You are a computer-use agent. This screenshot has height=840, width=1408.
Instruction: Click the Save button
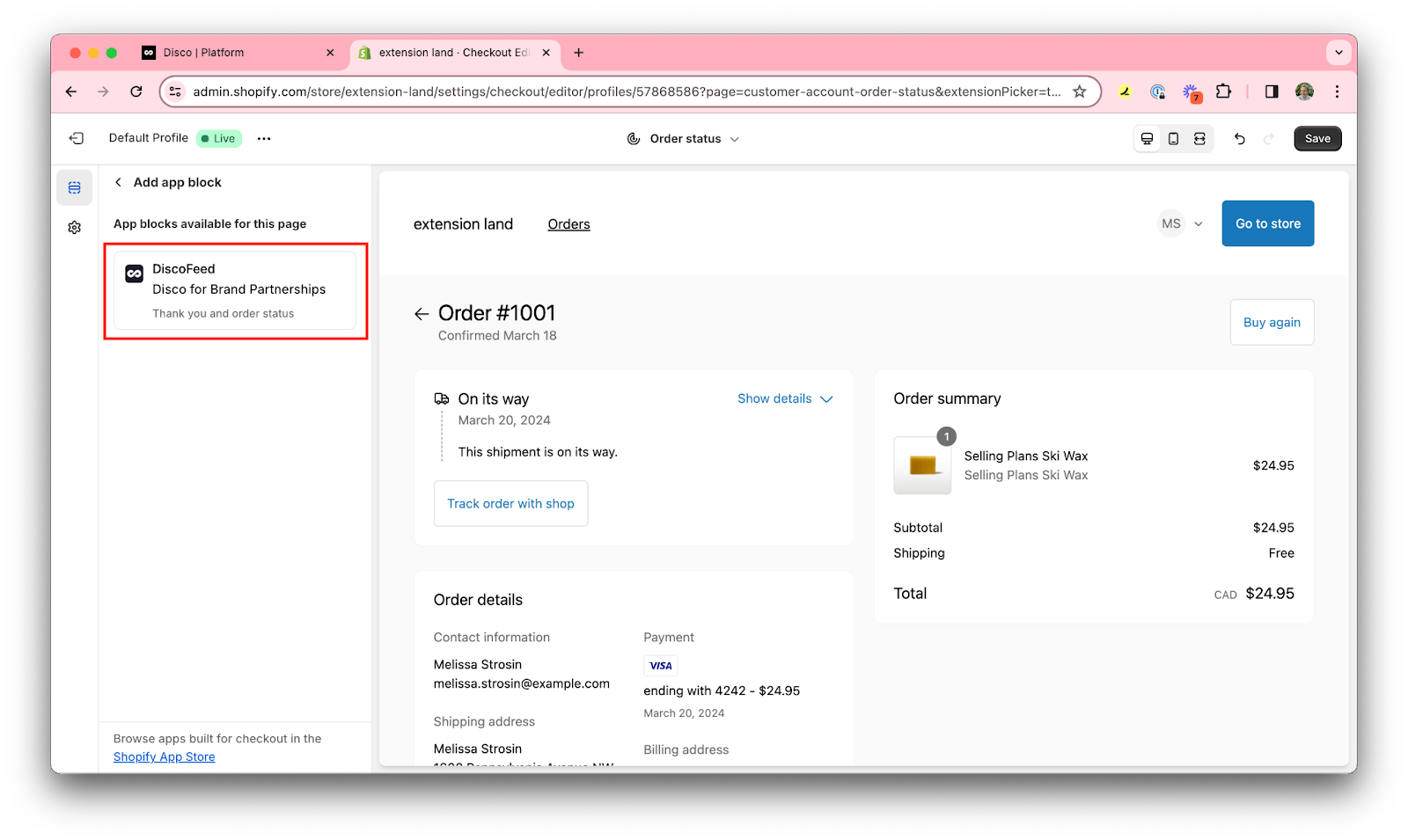pyautogui.click(x=1317, y=139)
